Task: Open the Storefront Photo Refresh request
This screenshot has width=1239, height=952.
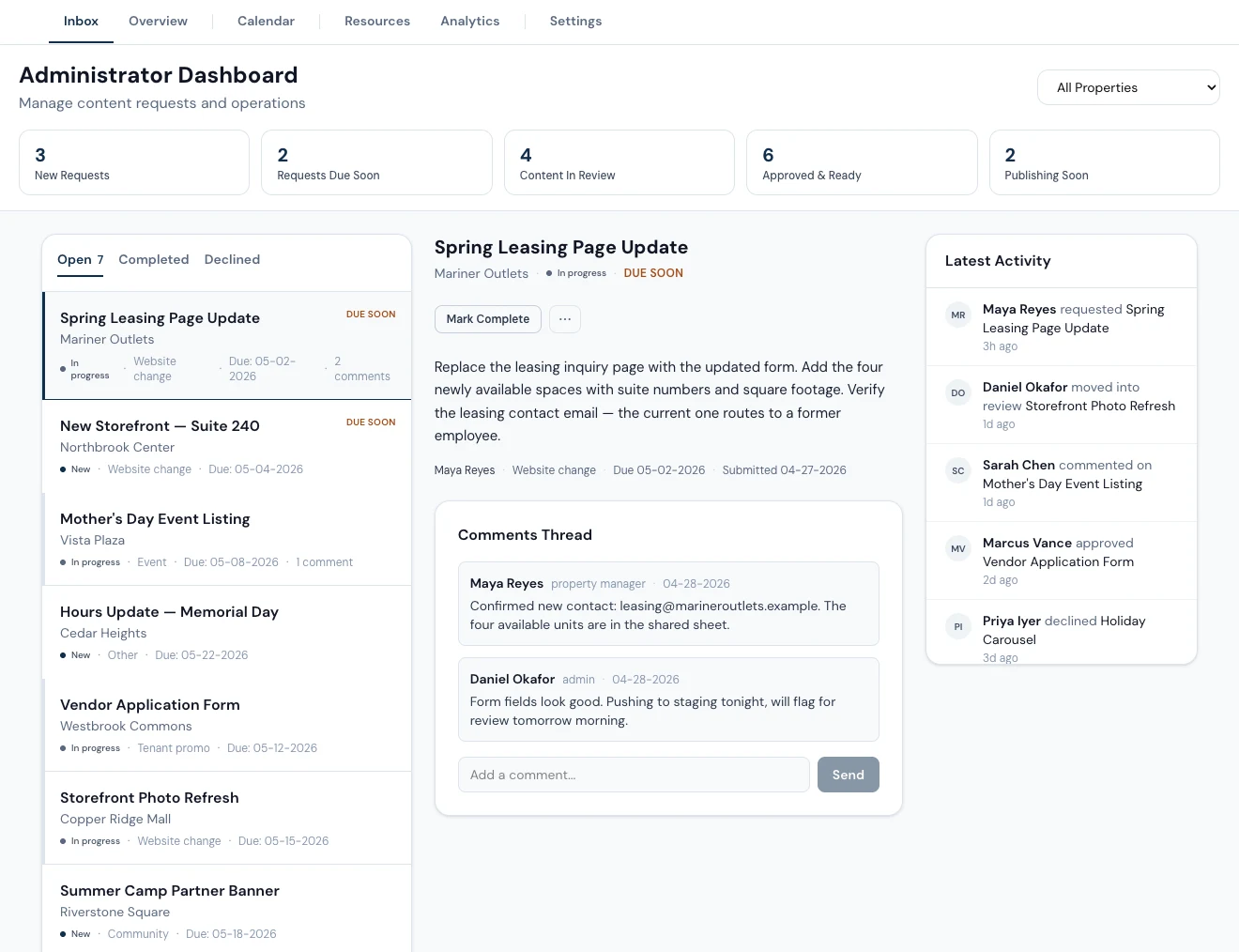Action: click(x=227, y=819)
